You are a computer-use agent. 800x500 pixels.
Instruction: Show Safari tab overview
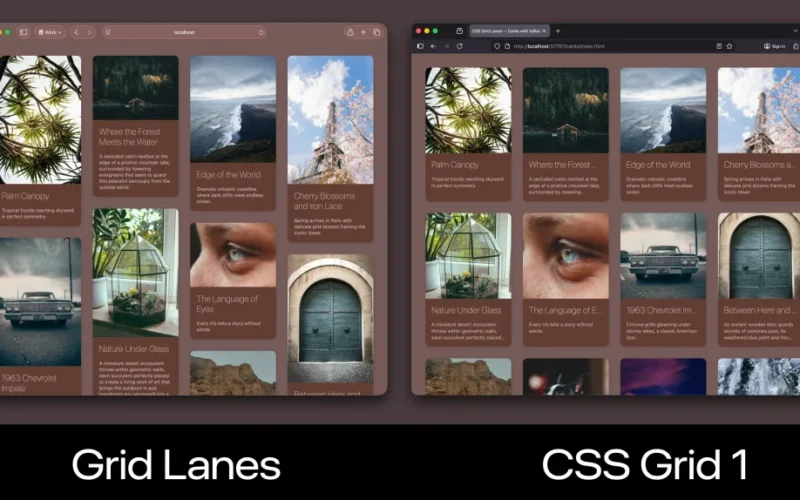coord(378,32)
